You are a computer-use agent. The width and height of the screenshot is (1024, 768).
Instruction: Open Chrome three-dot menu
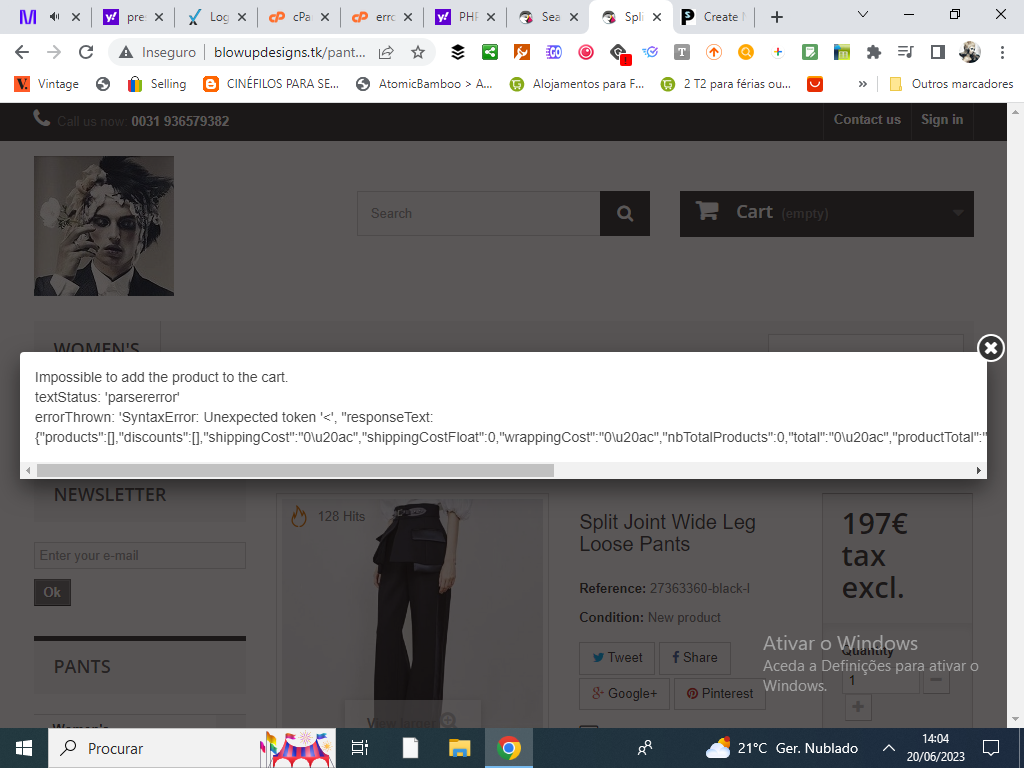click(1002, 52)
